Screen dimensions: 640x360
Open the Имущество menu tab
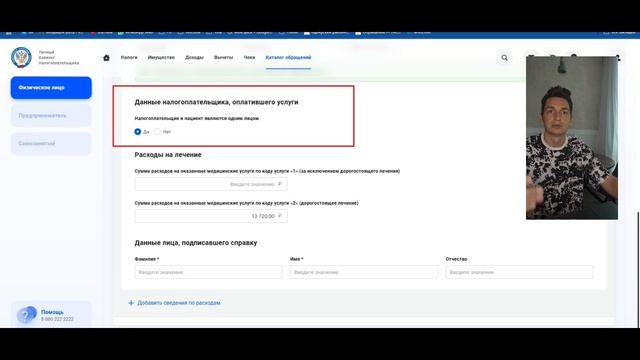(161, 58)
